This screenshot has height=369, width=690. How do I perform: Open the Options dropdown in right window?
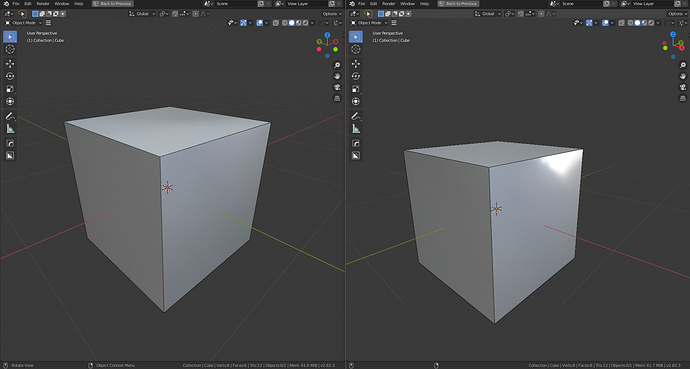pyautogui.click(x=677, y=14)
